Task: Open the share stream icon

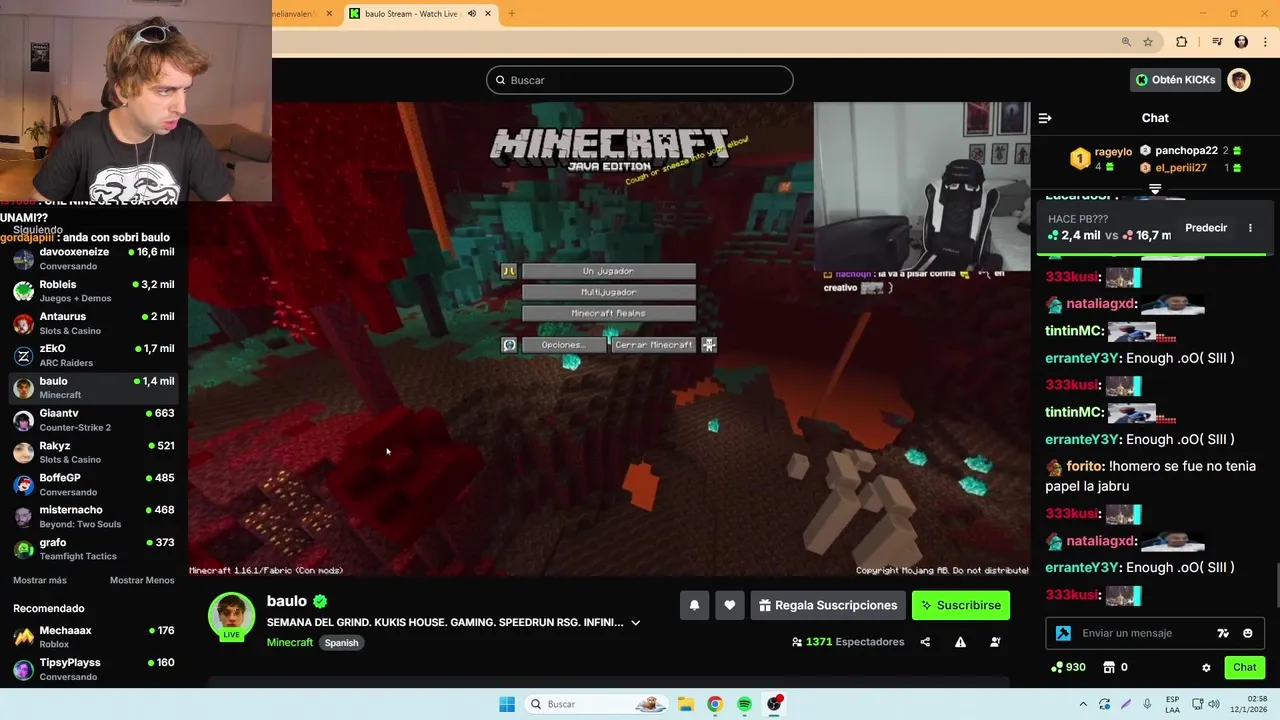Action: tap(925, 642)
